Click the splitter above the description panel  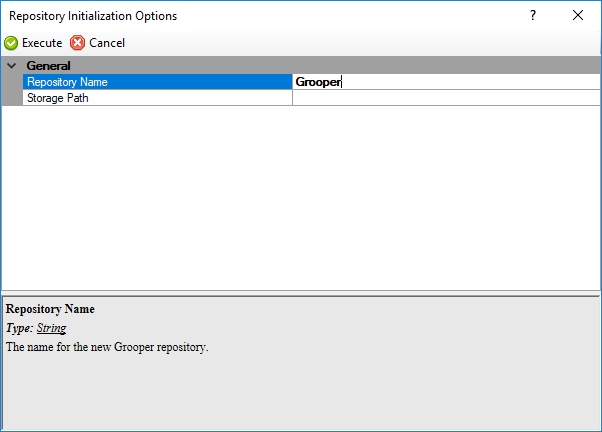point(300,292)
